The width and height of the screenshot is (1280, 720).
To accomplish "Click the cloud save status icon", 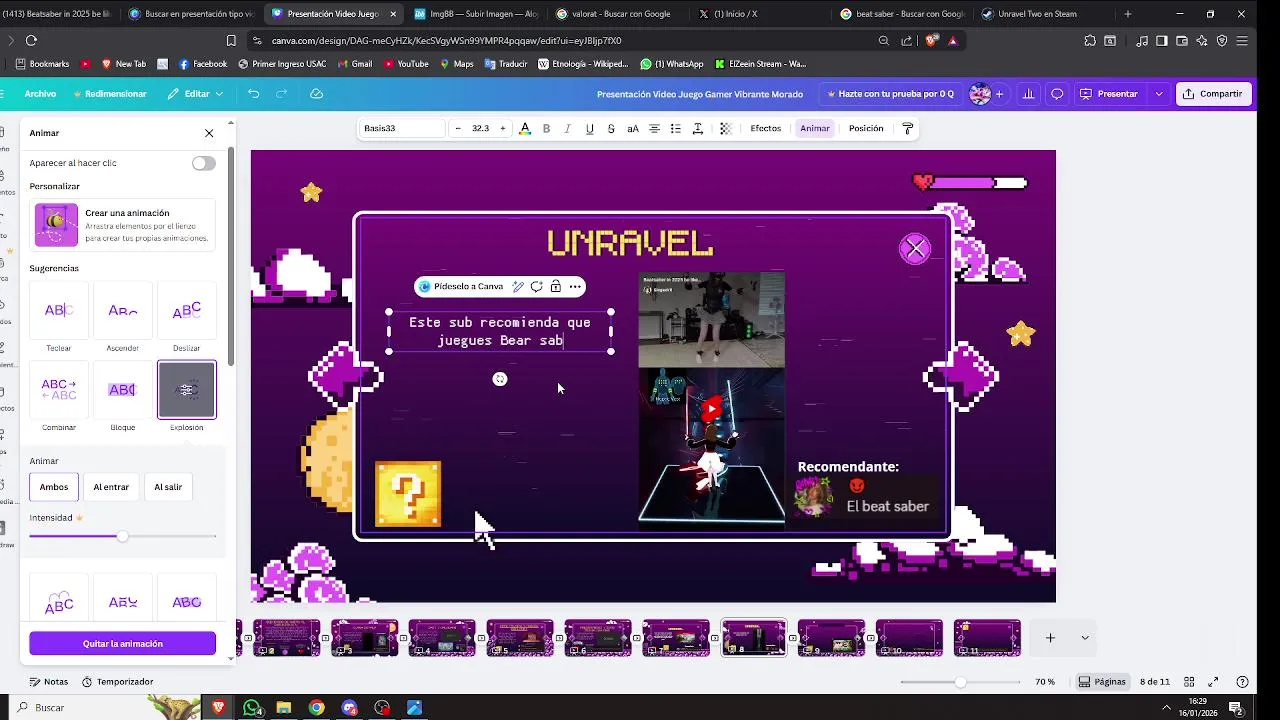I will coord(317,94).
